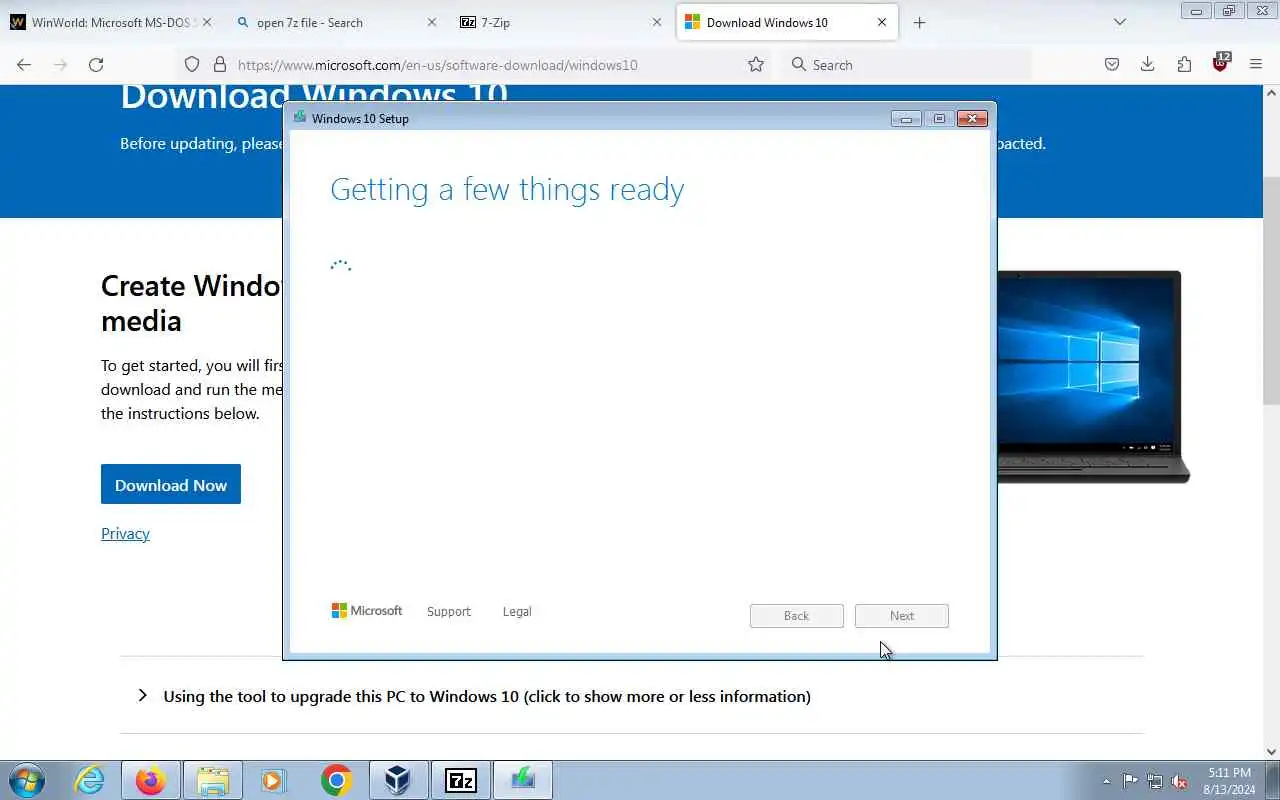
Task: Save page to Pocket
Action: tap(1111, 64)
